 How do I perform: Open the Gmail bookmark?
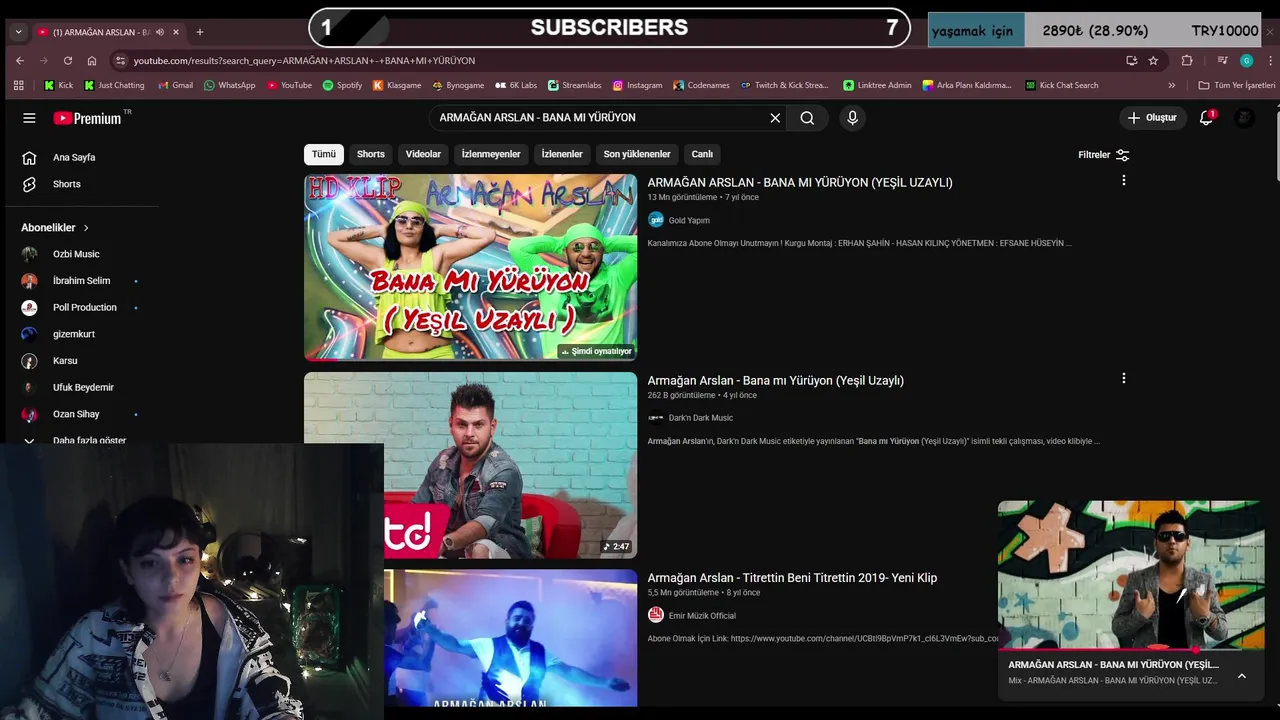click(x=175, y=85)
